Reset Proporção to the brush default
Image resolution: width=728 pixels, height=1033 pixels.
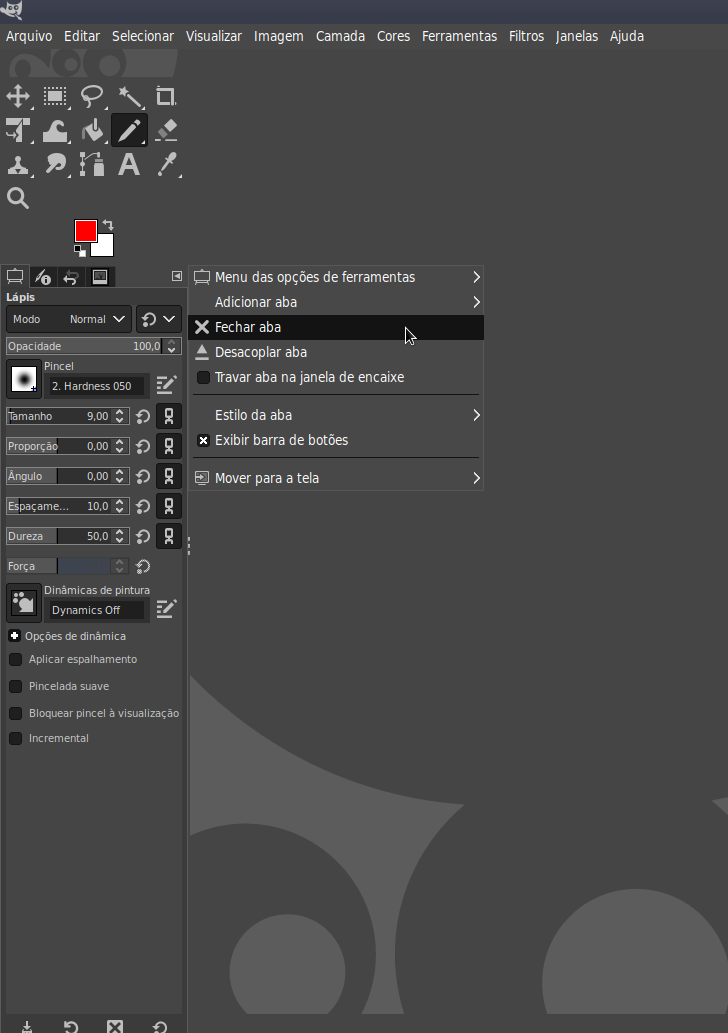(x=142, y=447)
